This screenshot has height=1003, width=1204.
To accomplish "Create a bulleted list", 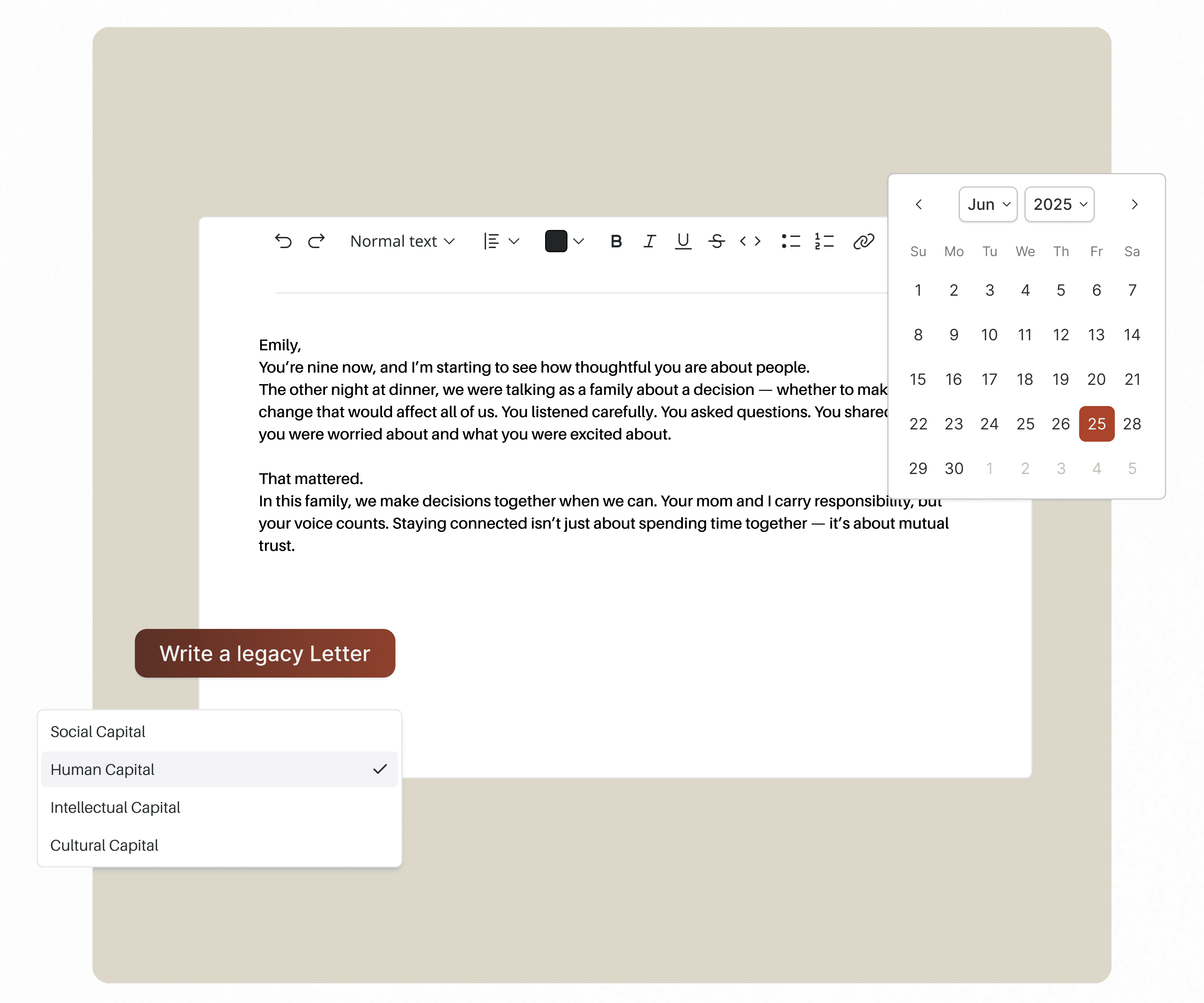I will pos(791,241).
